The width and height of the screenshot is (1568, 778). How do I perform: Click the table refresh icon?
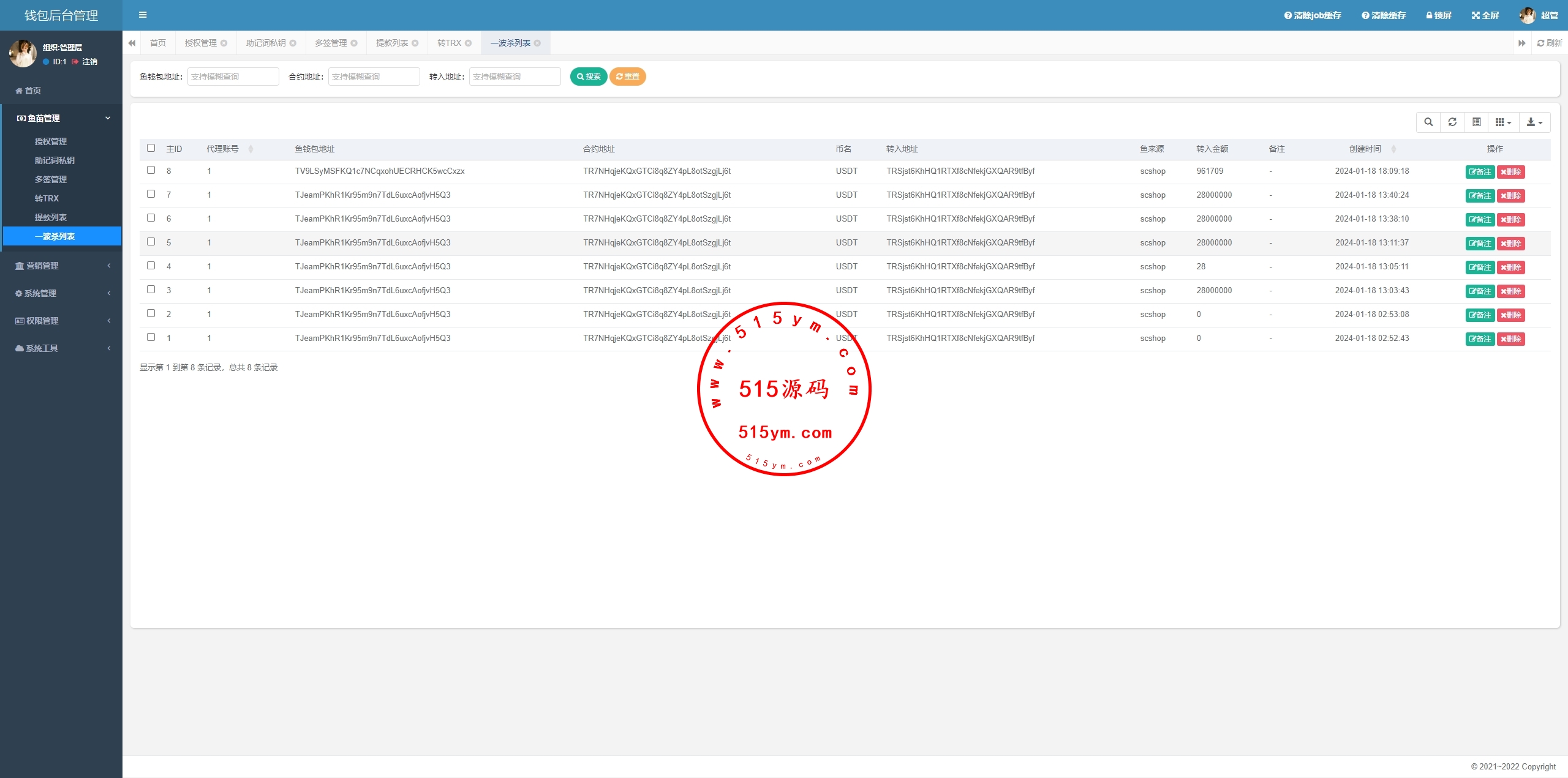click(1452, 122)
